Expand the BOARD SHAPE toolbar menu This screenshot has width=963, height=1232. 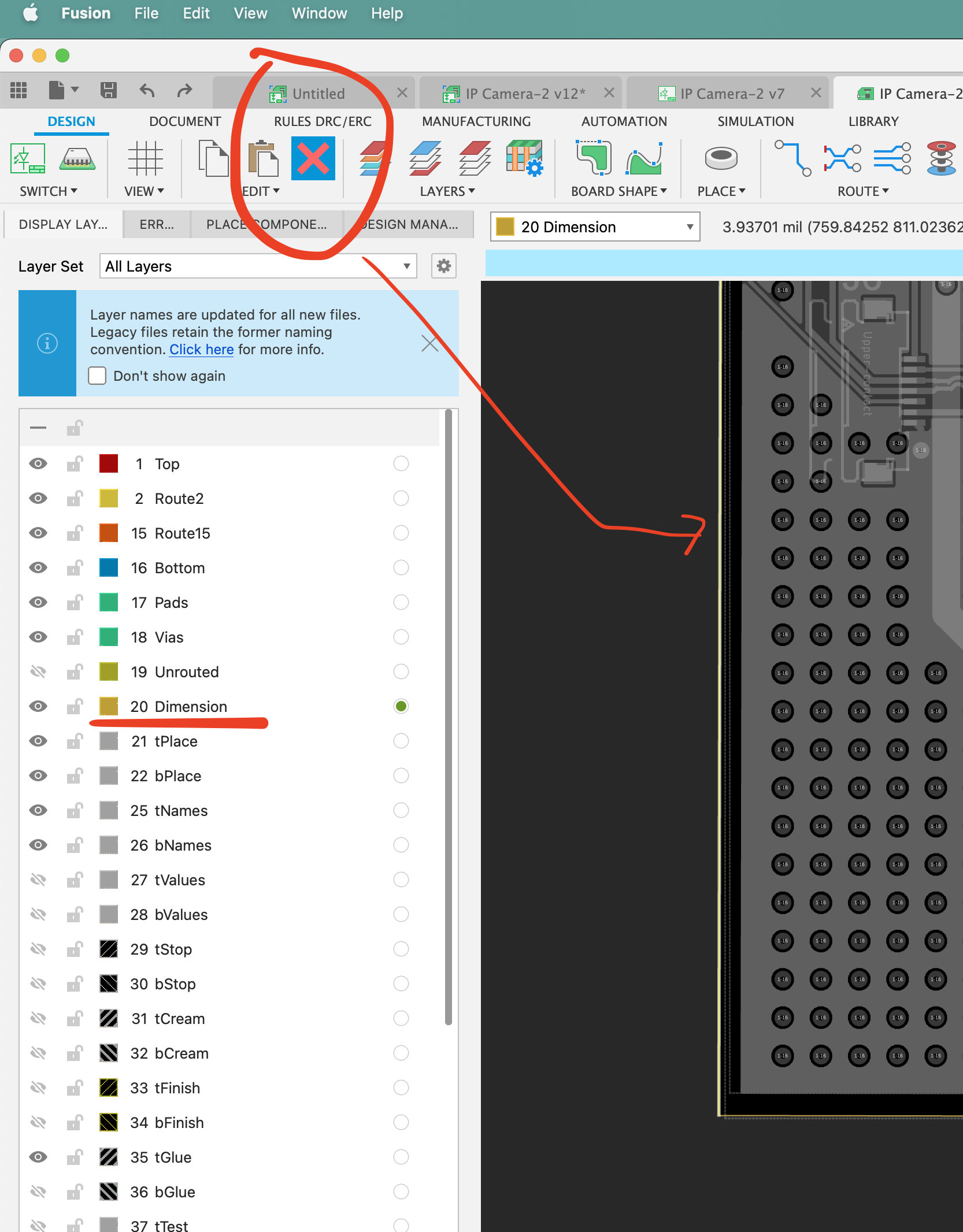tap(618, 191)
